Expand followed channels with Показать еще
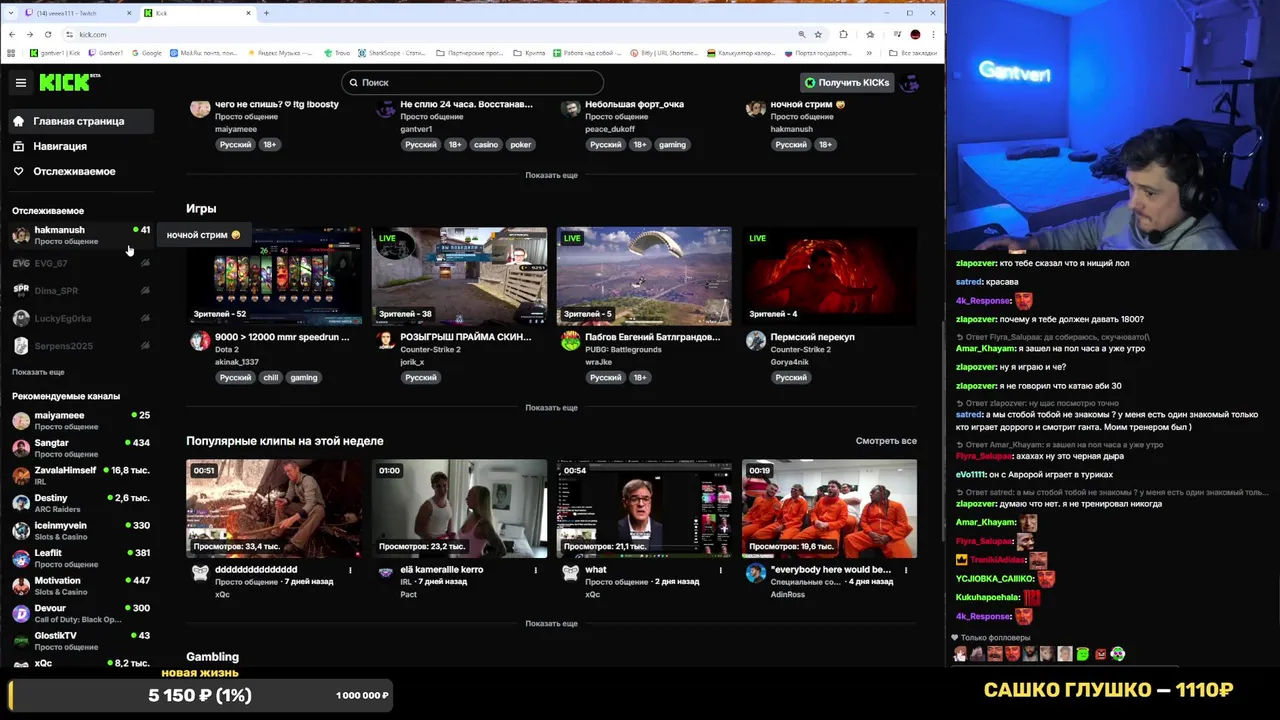 pyautogui.click(x=38, y=372)
